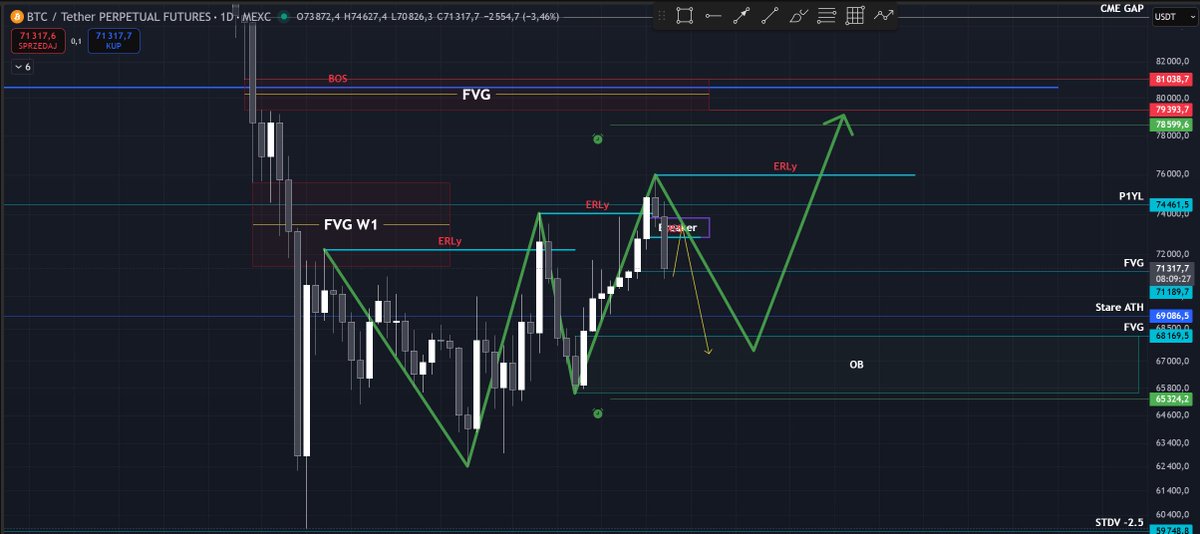Viewport: 1200px width, 534px height.
Task: Click the Stare ATH level label
Action: click(x=1119, y=308)
